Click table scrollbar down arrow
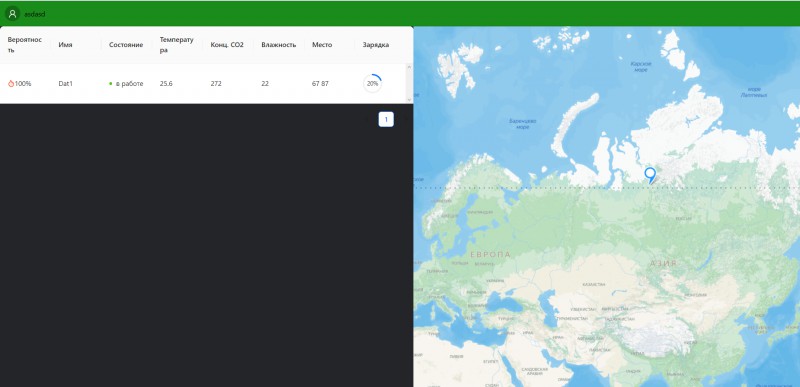Image resolution: width=800 pixels, height=387 pixels. click(x=409, y=100)
